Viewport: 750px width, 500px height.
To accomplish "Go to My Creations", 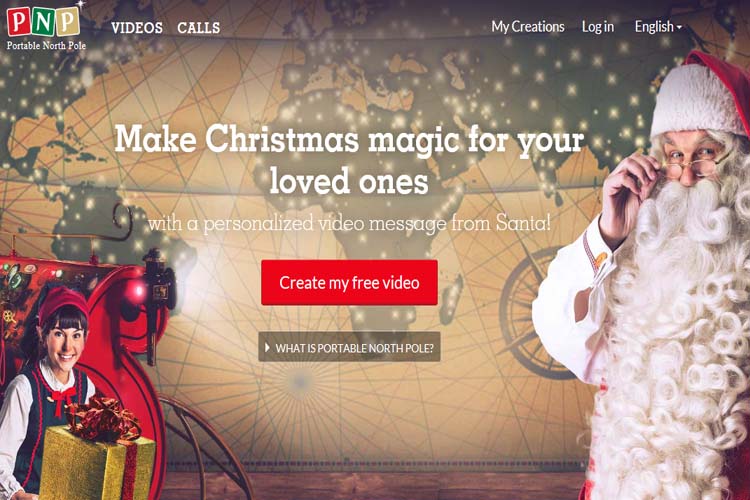I will click(528, 27).
